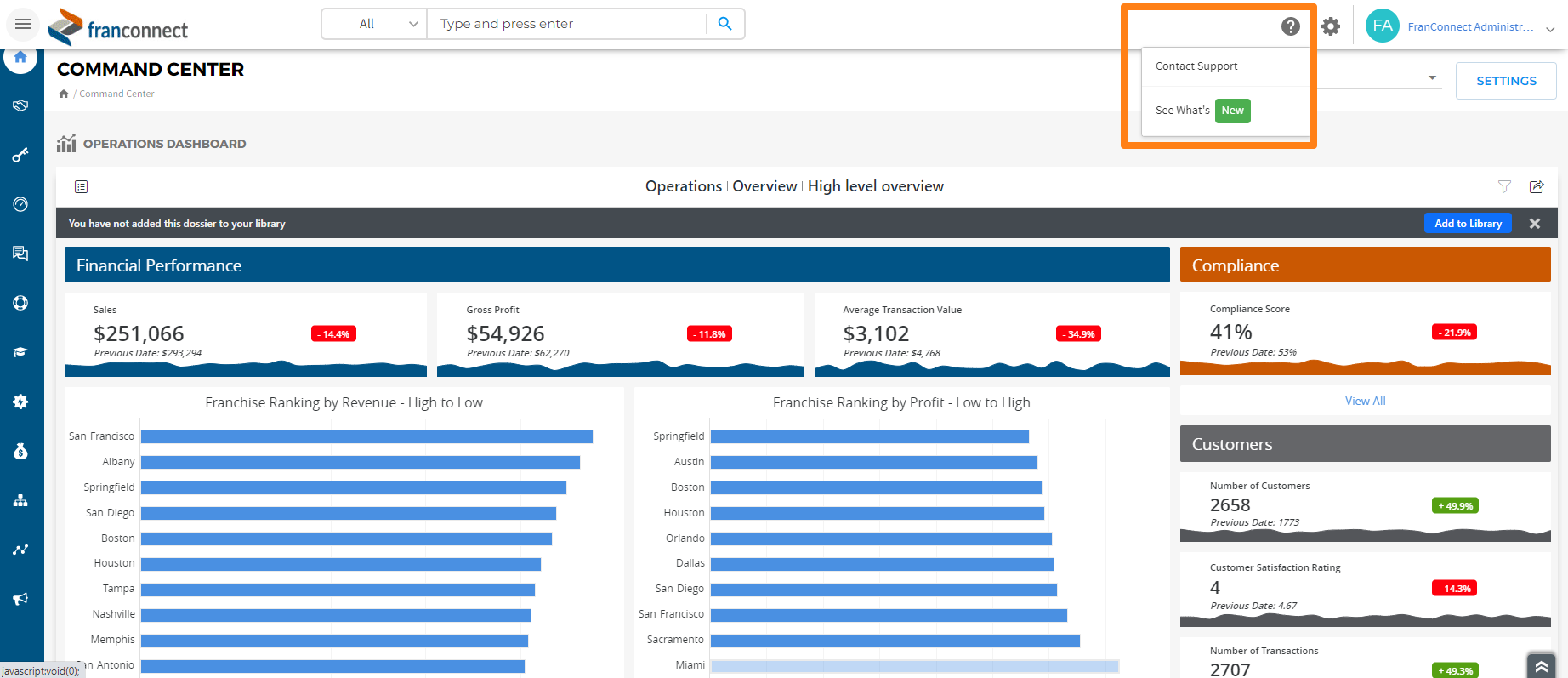Open the handshake module in sidebar
This screenshot has width=1568, height=678.
[20, 105]
